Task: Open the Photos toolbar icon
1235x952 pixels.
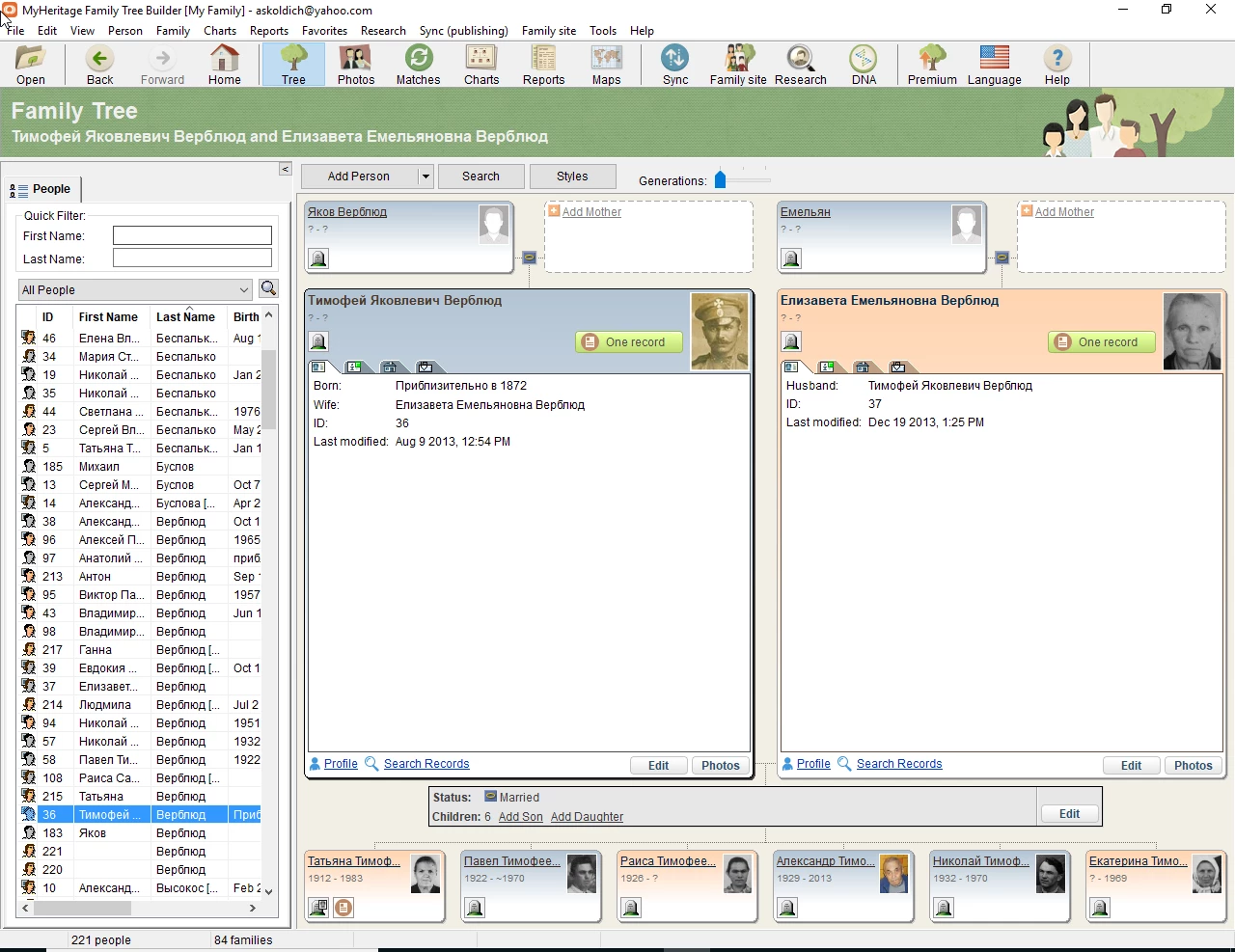Action: coord(355,64)
